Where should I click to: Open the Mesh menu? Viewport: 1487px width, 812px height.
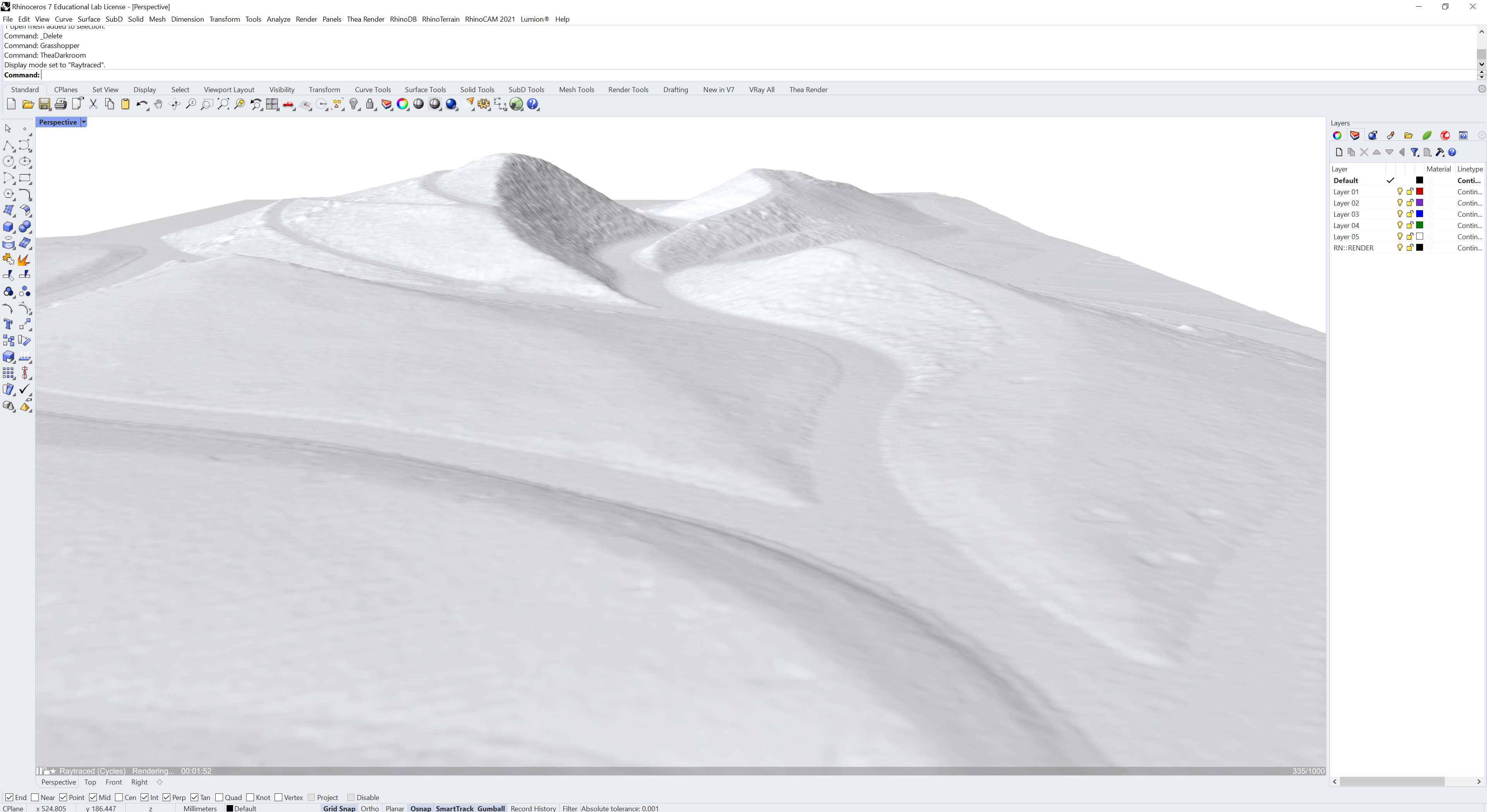157,19
